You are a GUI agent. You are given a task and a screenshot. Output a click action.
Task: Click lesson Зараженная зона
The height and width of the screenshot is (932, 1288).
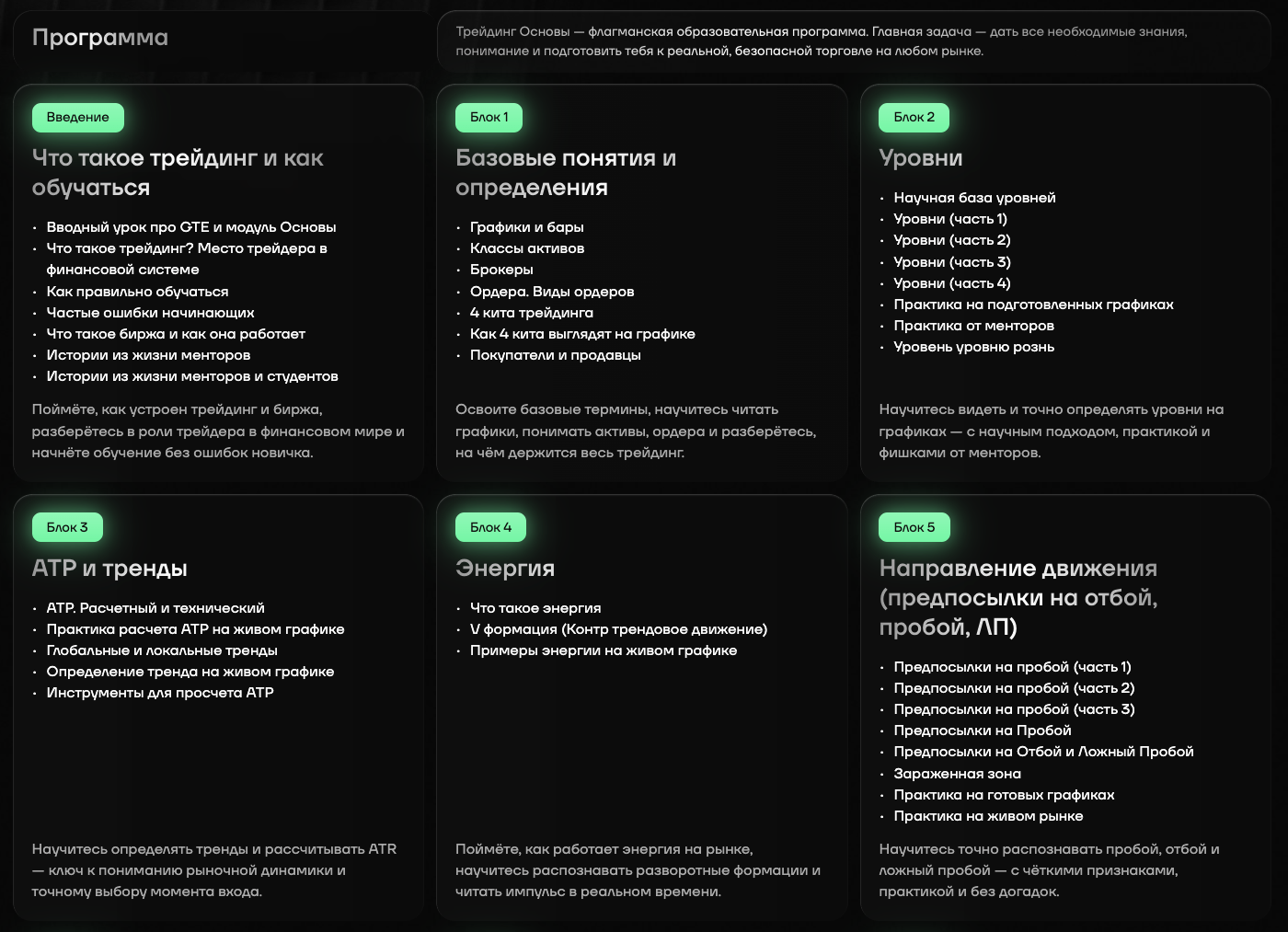pos(957,774)
